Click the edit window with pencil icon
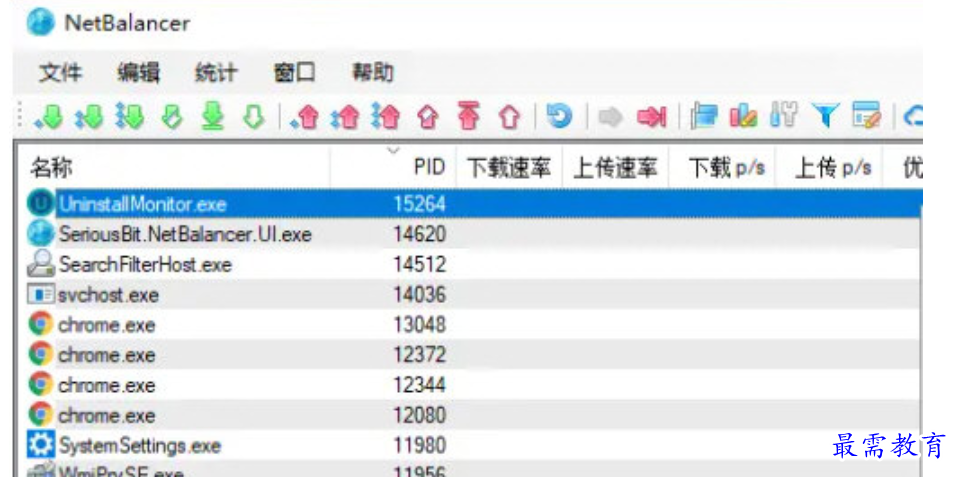This screenshot has width=954, height=477. point(866,115)
